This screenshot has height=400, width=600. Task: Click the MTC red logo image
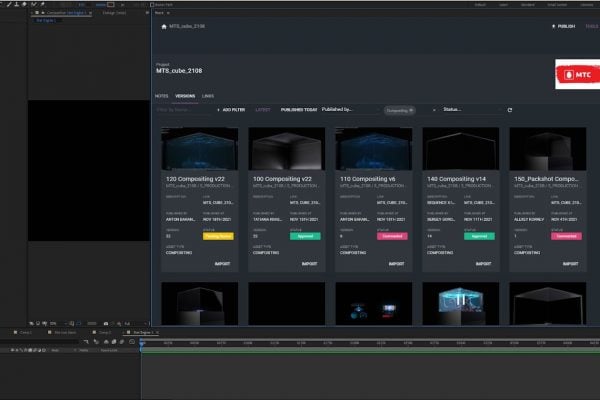click(575, 74)
